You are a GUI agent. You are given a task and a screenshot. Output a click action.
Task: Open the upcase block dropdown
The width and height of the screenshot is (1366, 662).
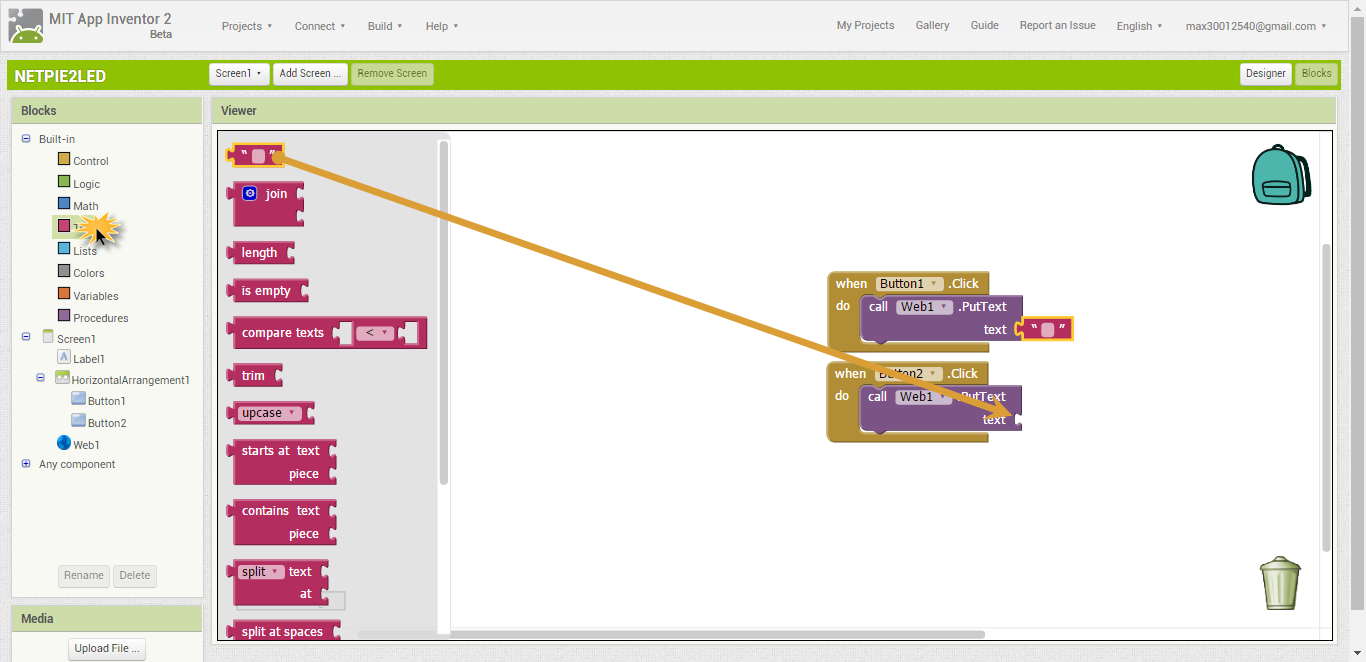pos(270,413)
